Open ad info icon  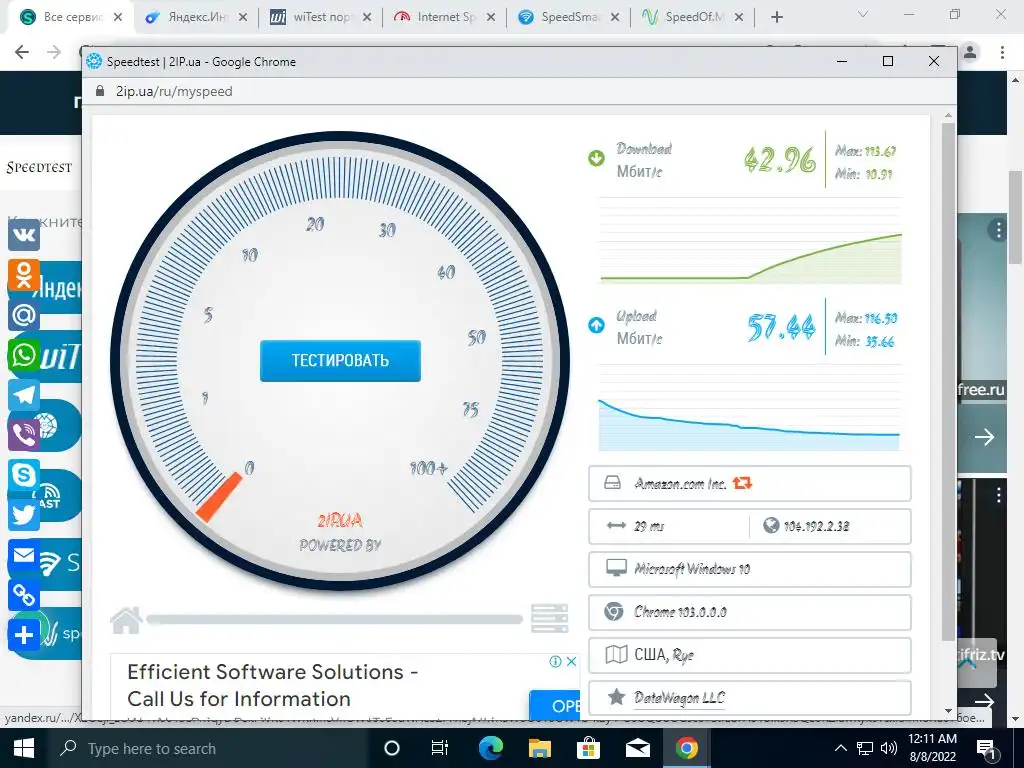555,662
